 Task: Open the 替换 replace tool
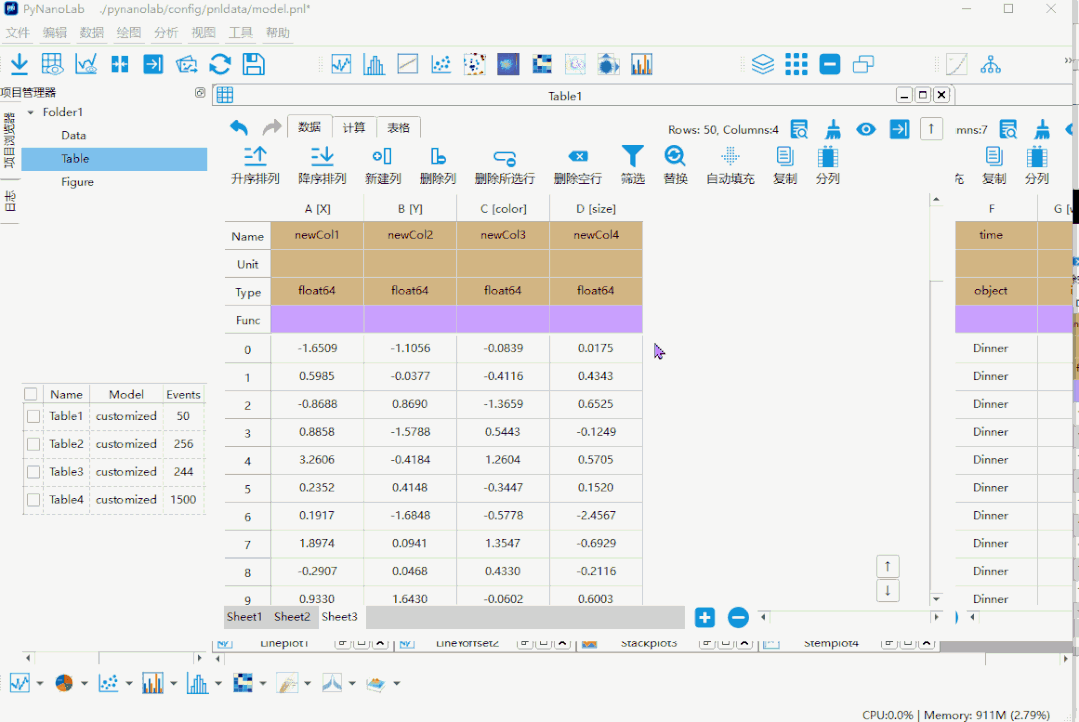click(675, 165)
